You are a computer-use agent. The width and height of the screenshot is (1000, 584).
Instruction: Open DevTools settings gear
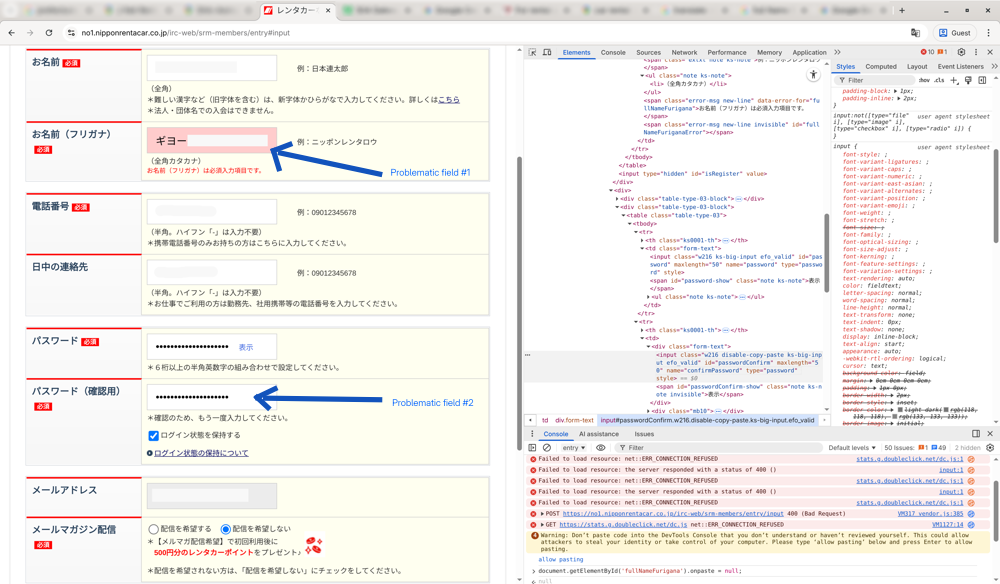[961, 52]
